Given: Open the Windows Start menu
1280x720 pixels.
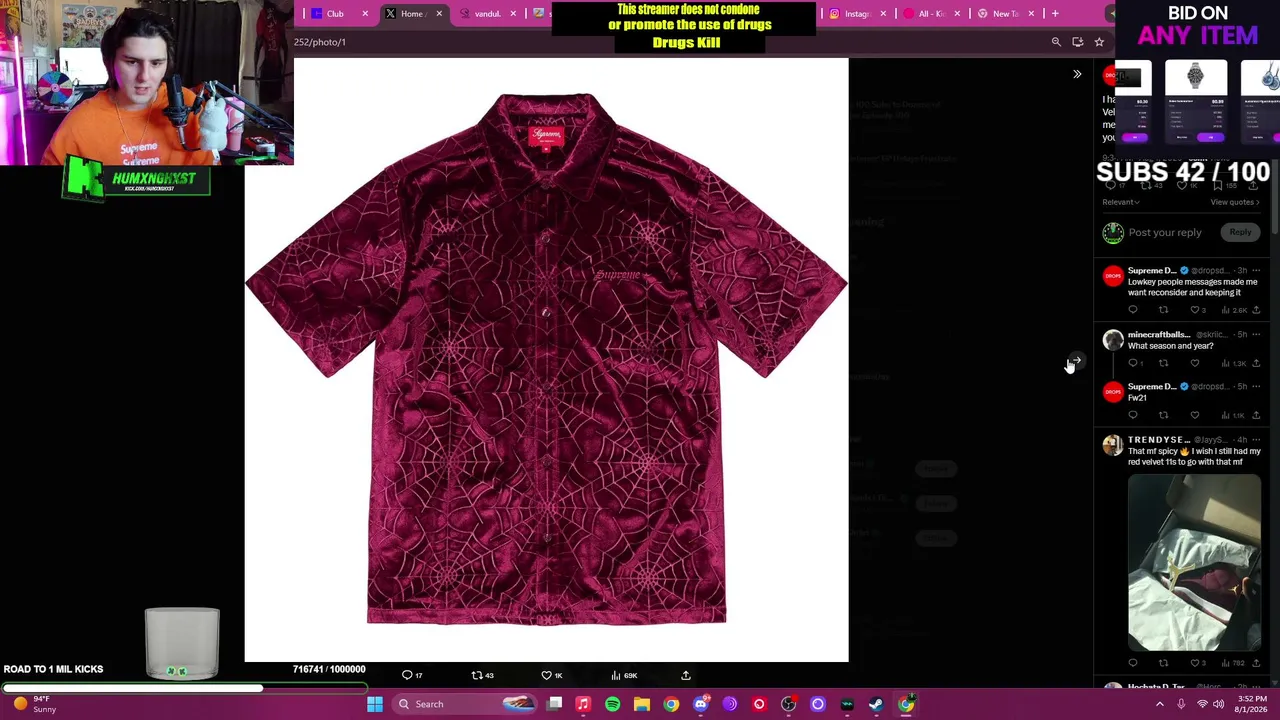Looking at the screenshot, I should tap(375, 704).
